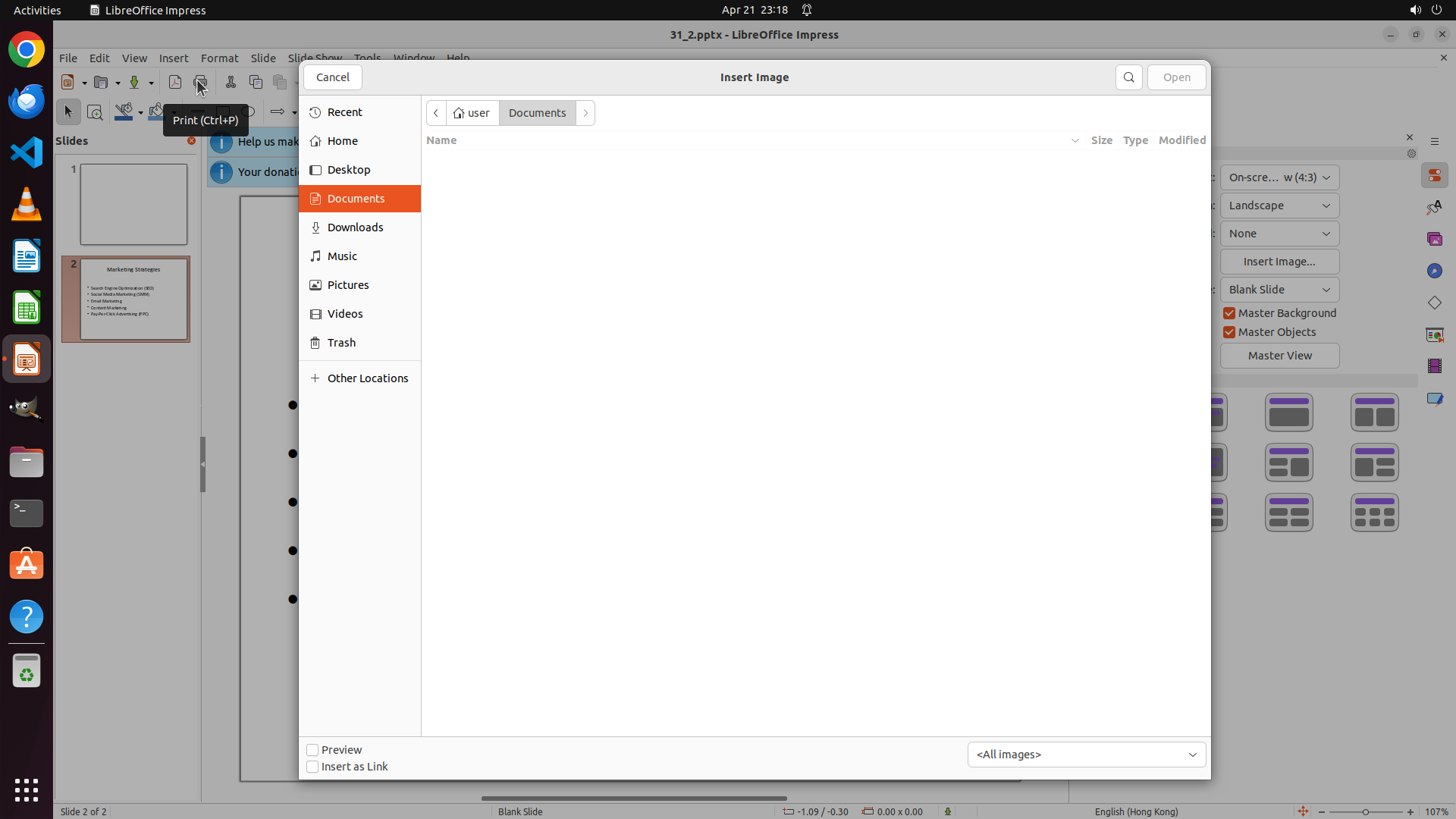Uncheck the Master Background checkbox
This screenshot has height=819, width=1456.
pyautogui.click(x=1229, y=313)
